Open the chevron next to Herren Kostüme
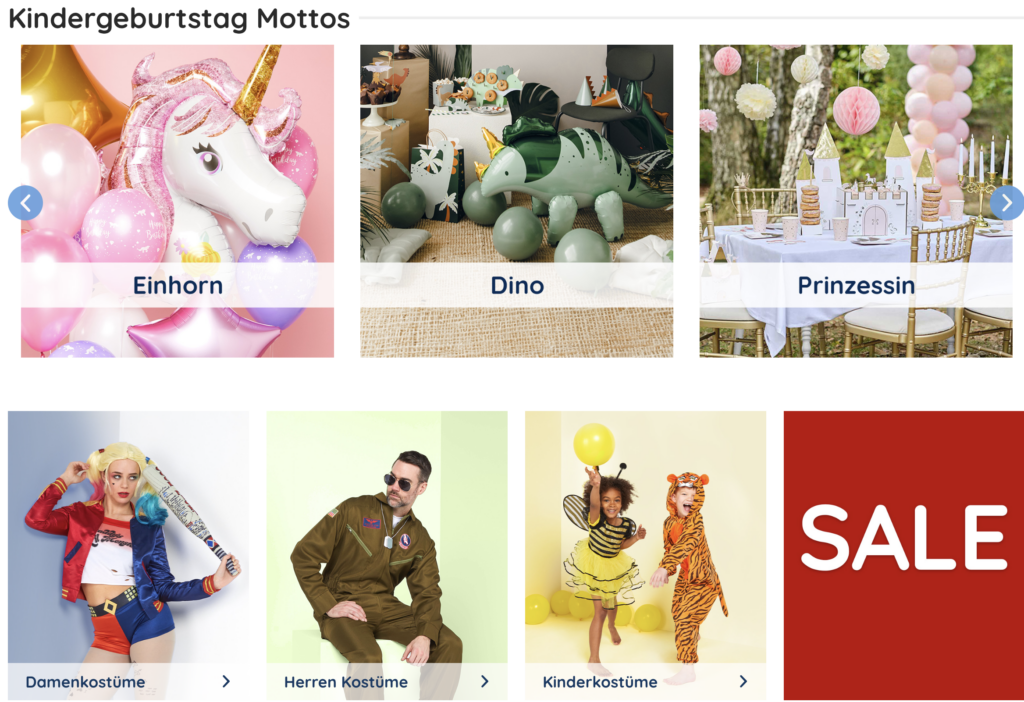This screenshot has height=702, width=1024. tap(485, 681)
